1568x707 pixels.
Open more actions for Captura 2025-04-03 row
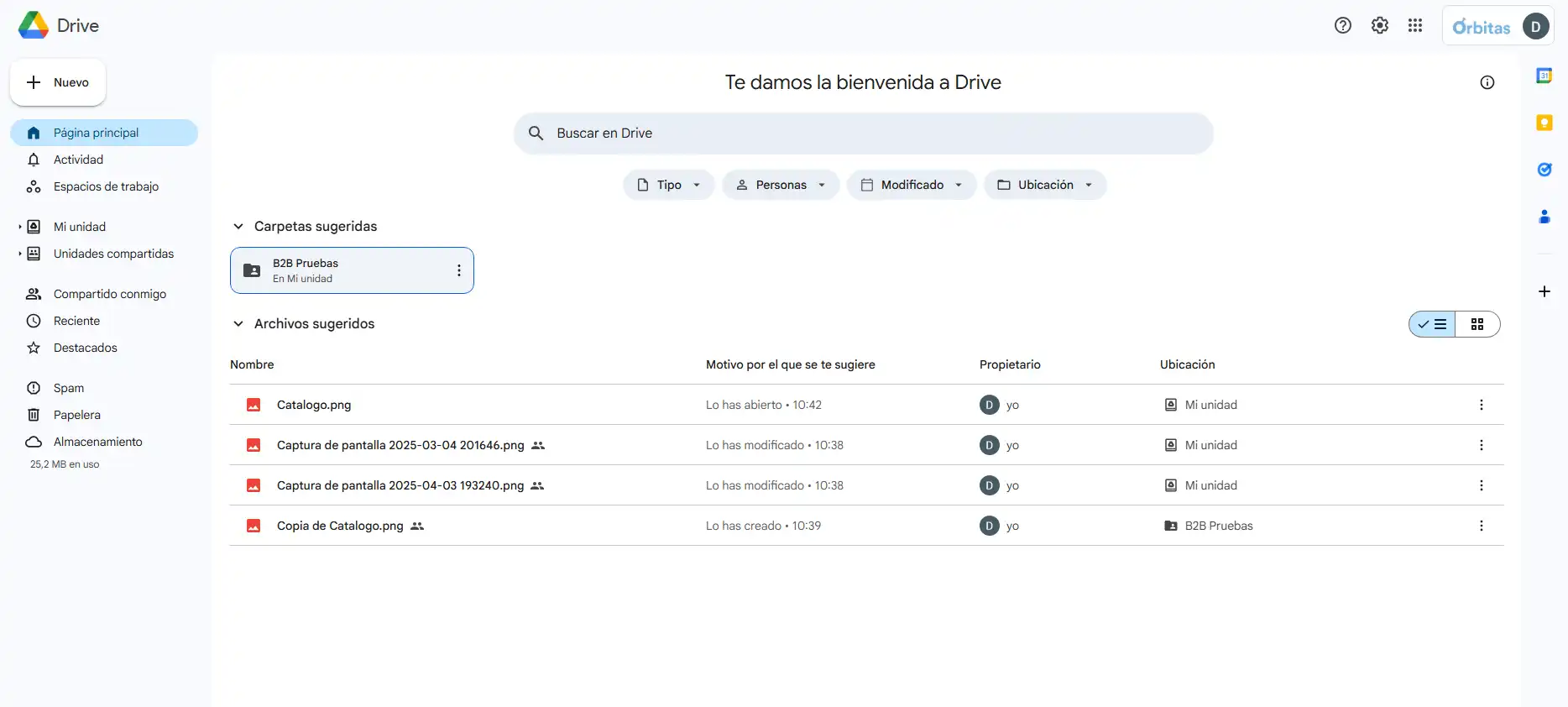pos(1482,485)
